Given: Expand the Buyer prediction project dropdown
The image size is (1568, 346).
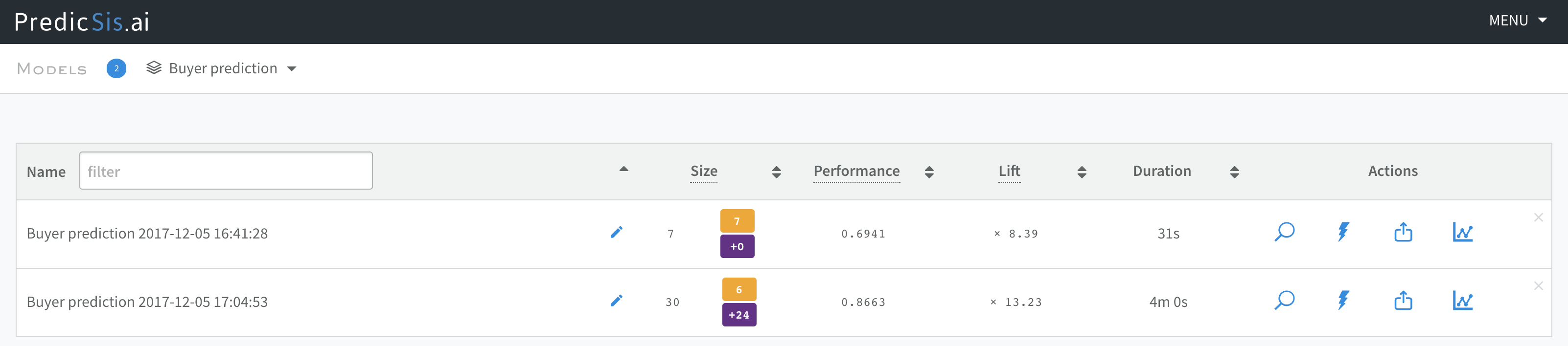Looking at the screenshot, I should pos(222,69).
